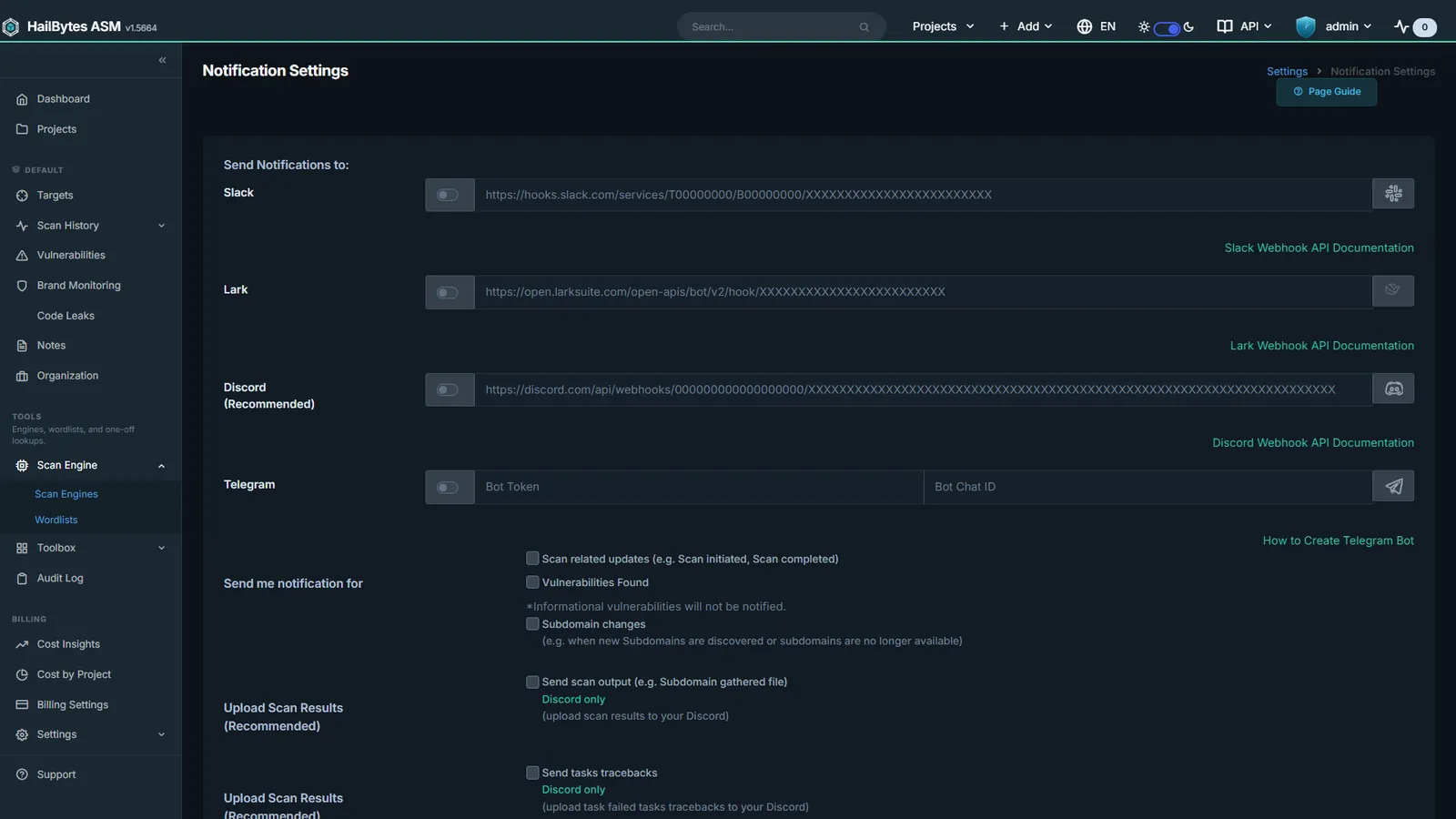This screenshot has height=819, width=1456.
Task: Open Brand Monitoring page in sidebar
Action: pyautogui.click(x=78, y=286)
